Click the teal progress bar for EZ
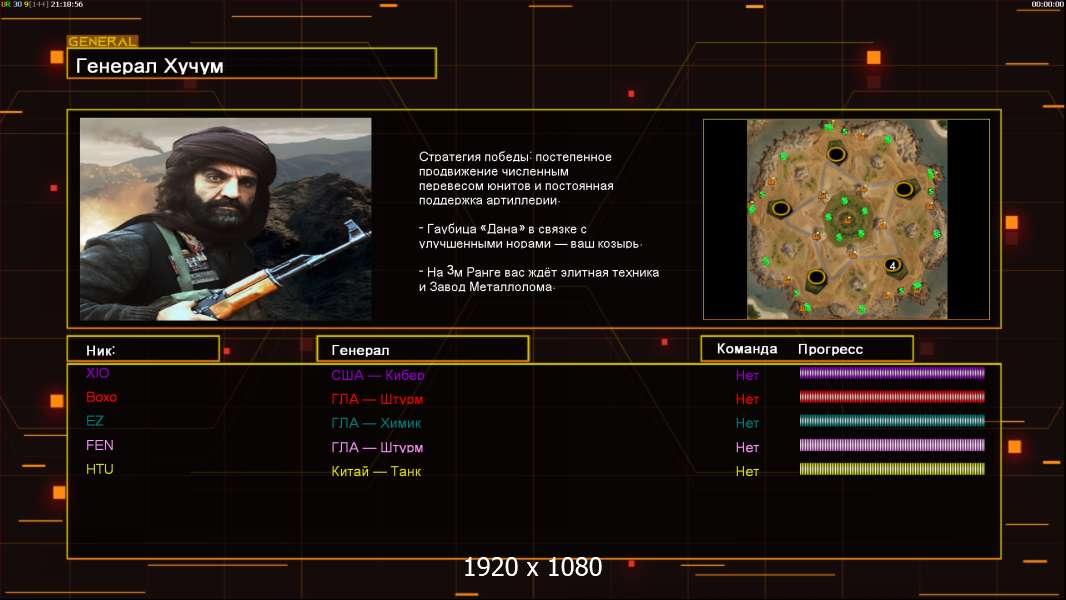 click(x=892, y=421)
